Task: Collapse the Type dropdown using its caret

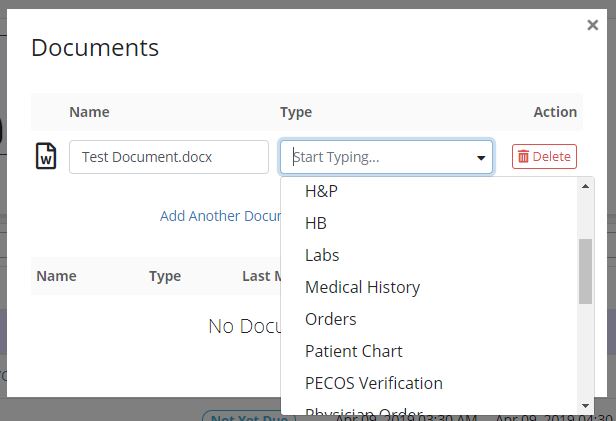Action: [x=481, y=158]
